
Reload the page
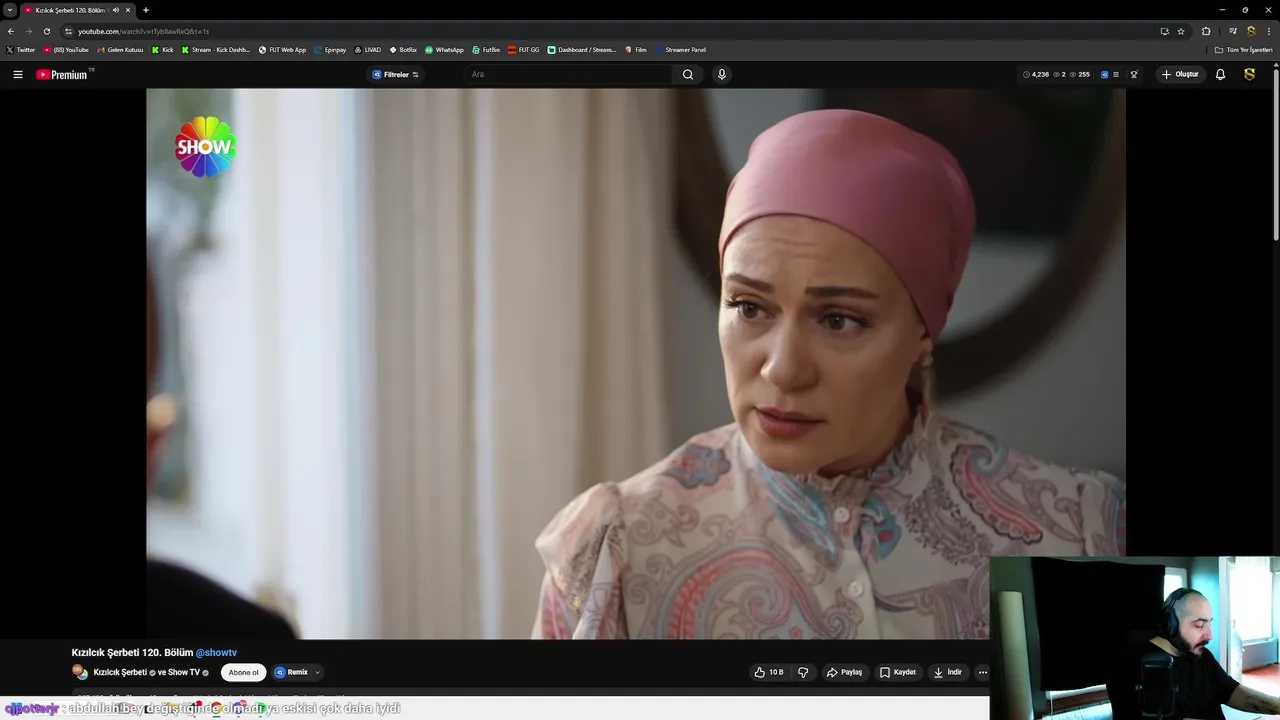(47, 31)
